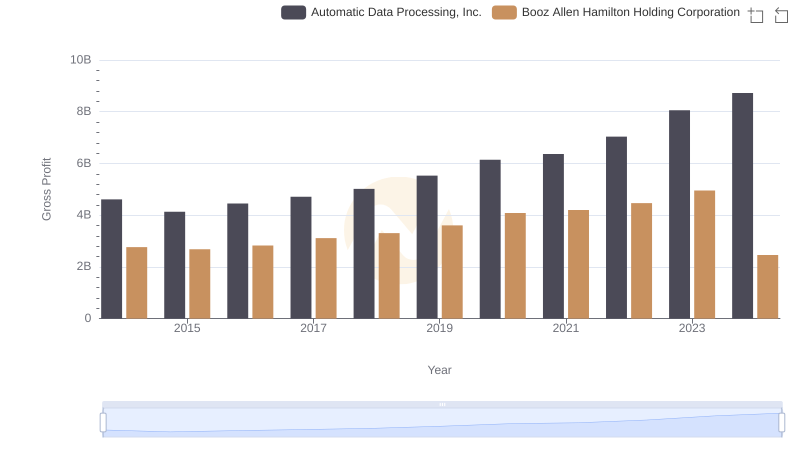Viewport: 800px width, 461px height.
Task: Click the tan bar for 2018
Action: [x=389, y=276]
